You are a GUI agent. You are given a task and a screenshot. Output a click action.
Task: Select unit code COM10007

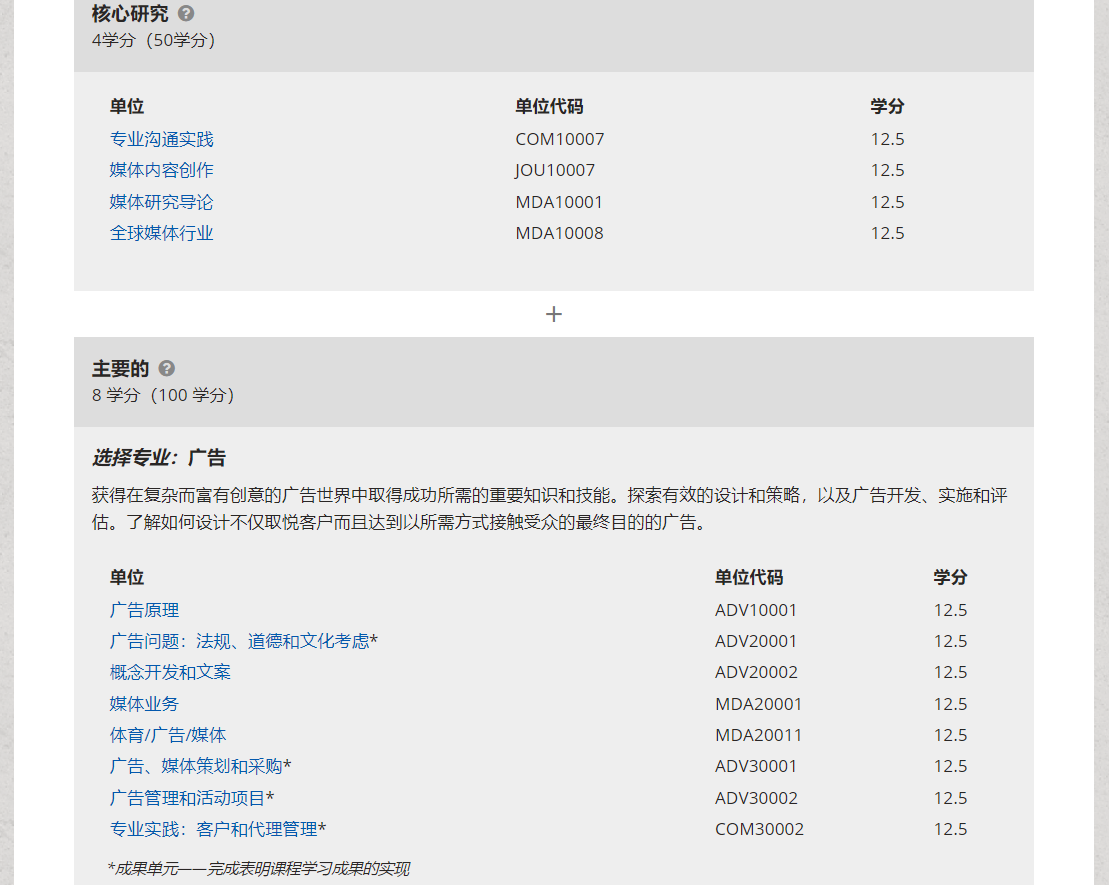tap(559, 139)
